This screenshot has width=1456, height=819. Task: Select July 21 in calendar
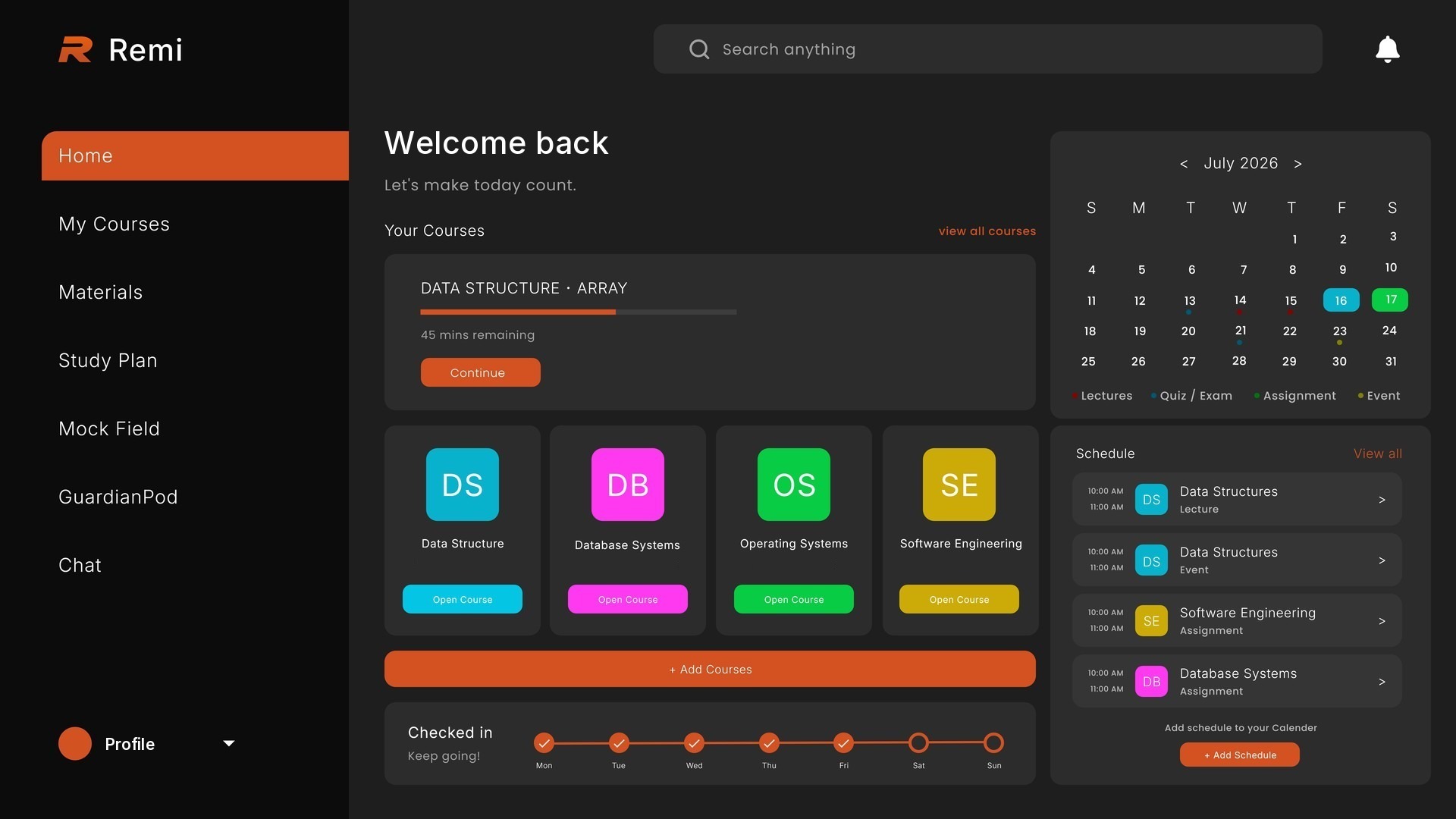pyautogui.click(x=1241, y=331)
